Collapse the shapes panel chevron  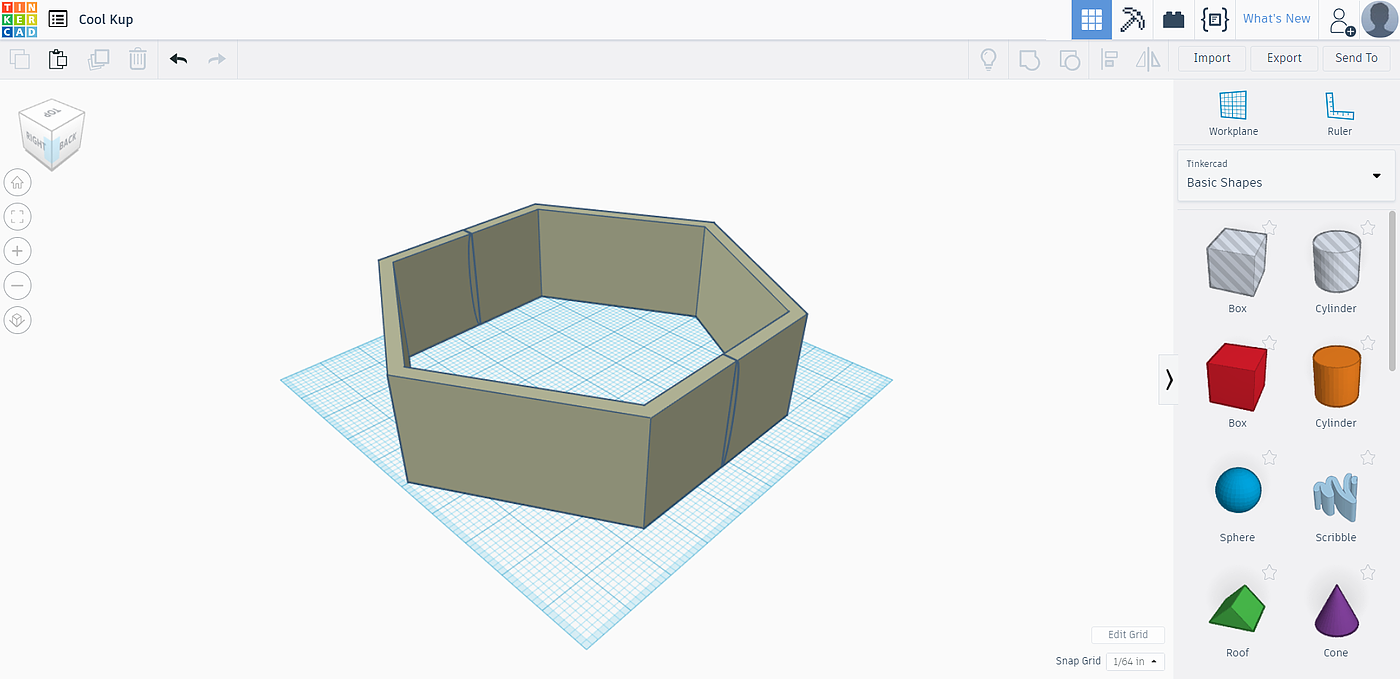[1168, 379]
